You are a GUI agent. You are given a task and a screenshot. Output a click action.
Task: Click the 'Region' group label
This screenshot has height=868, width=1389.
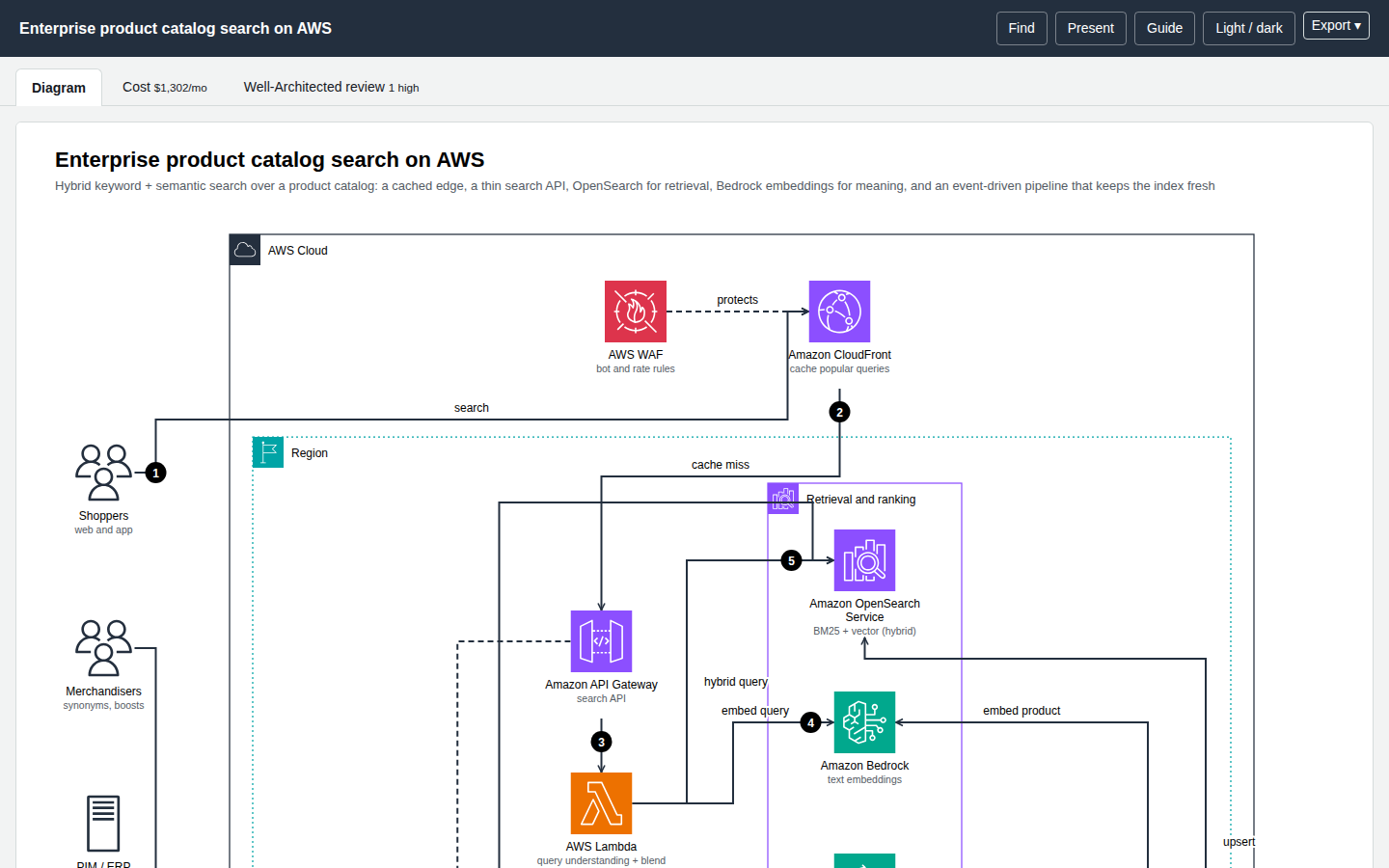[x=310, y=453]
